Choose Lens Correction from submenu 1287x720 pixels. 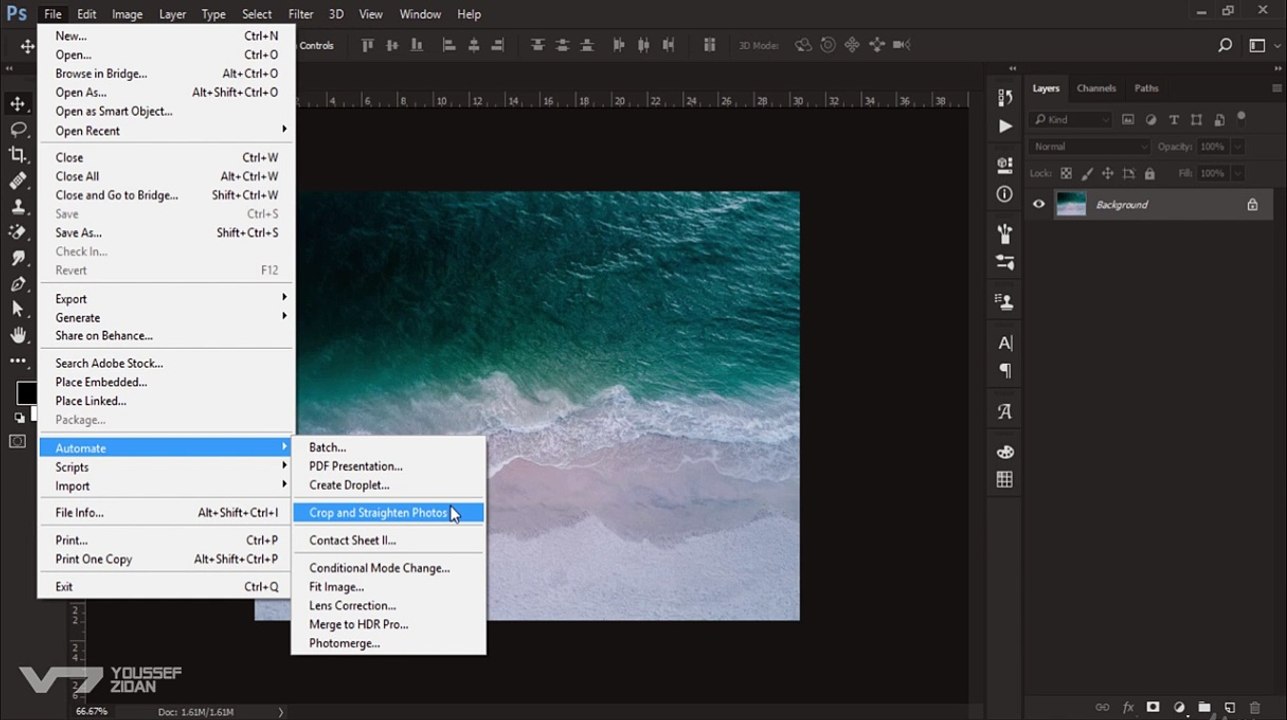coord(388,605)
